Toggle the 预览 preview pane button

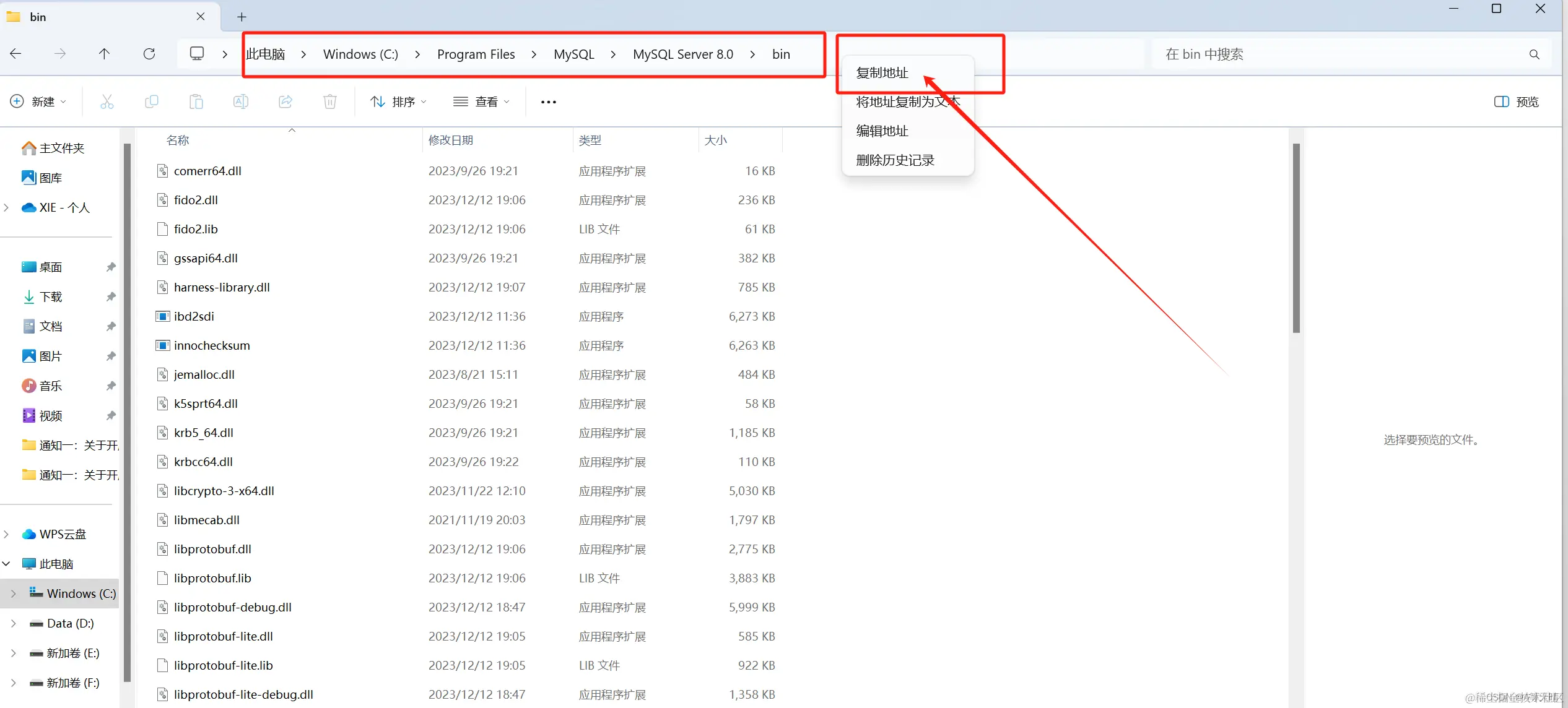pos(1516,101)
